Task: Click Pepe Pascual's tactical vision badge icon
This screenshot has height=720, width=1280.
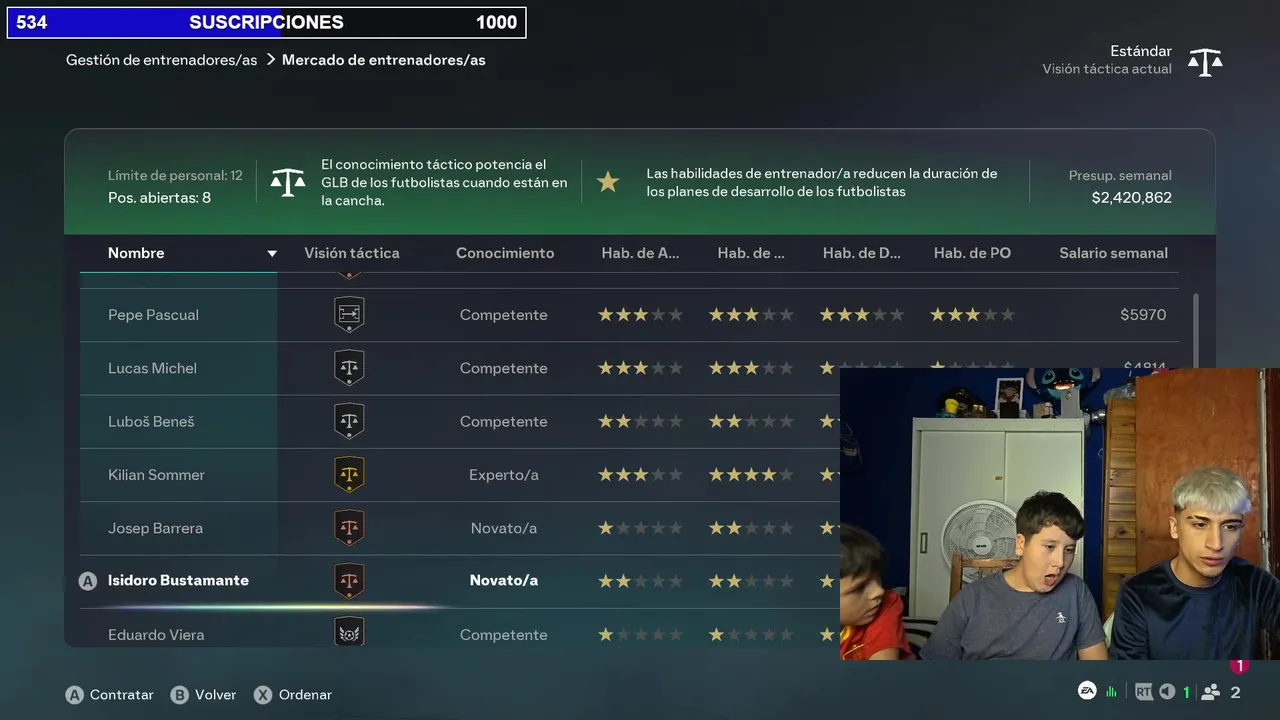Action: (349, 315)
